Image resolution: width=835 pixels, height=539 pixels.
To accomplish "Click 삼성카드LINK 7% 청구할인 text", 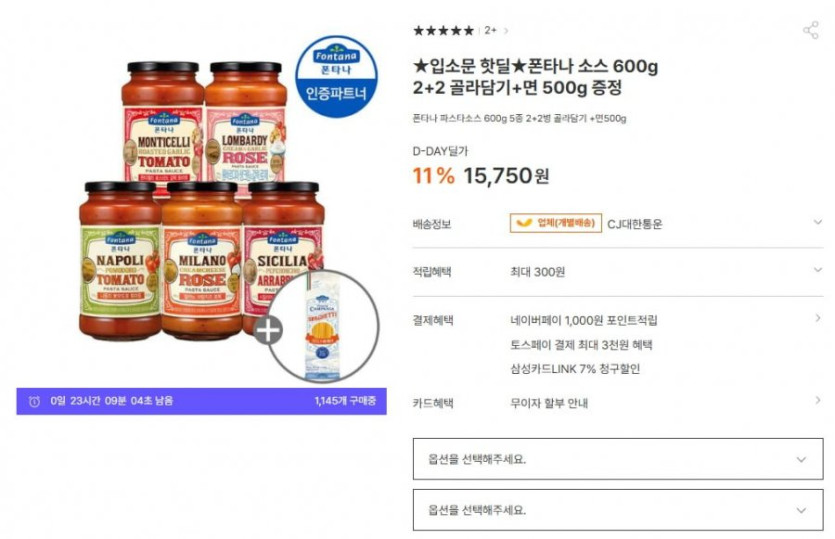I will (575, 369).
